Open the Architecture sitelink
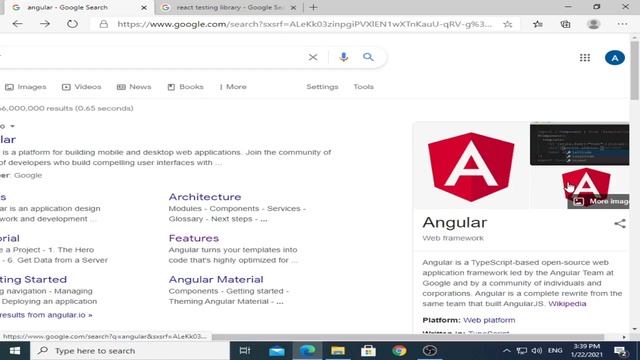Viewport: 640px width, 360px height. [x=205, y=197]
